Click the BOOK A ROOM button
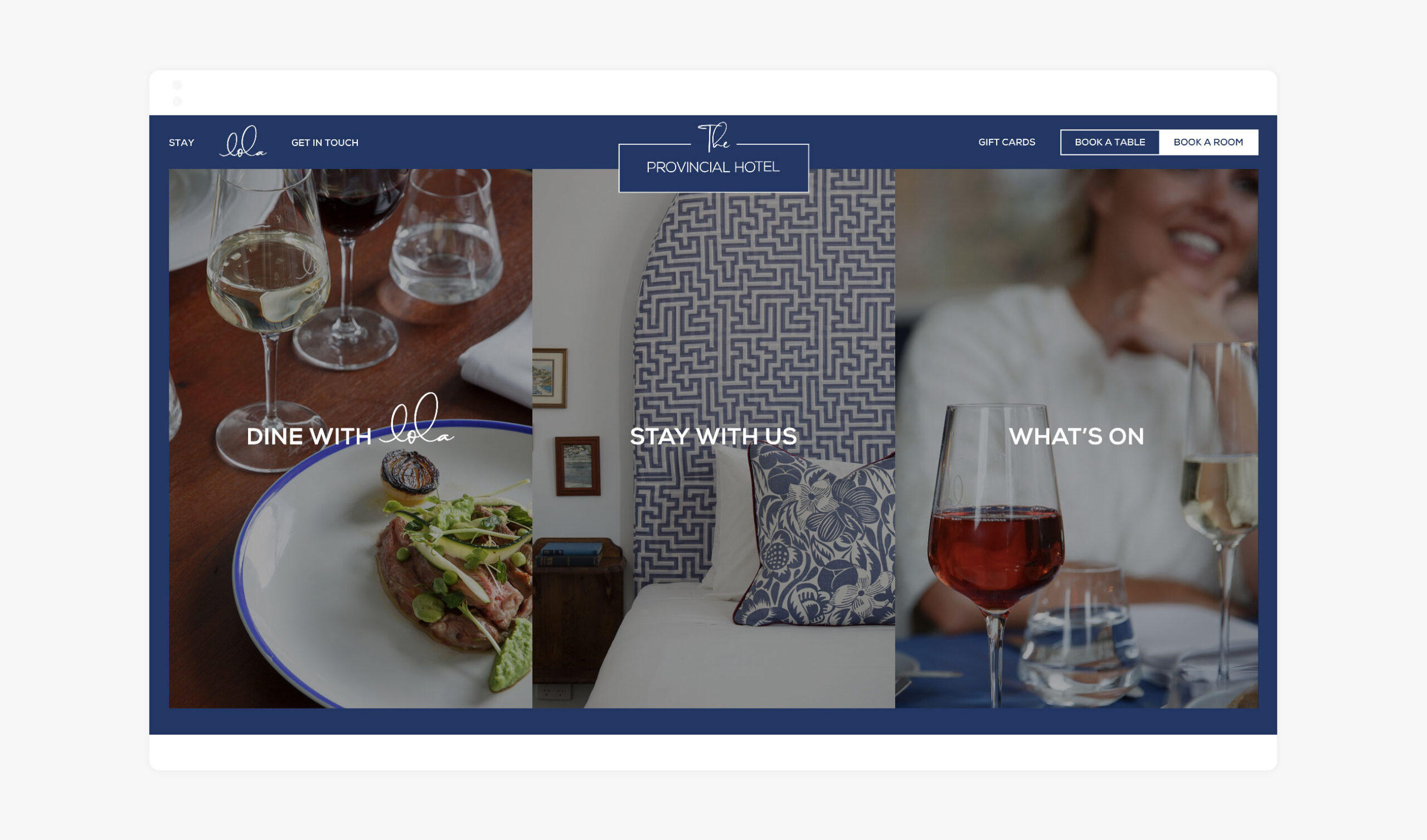The height and width of the screenshot is (840, 1427). 1208,142
